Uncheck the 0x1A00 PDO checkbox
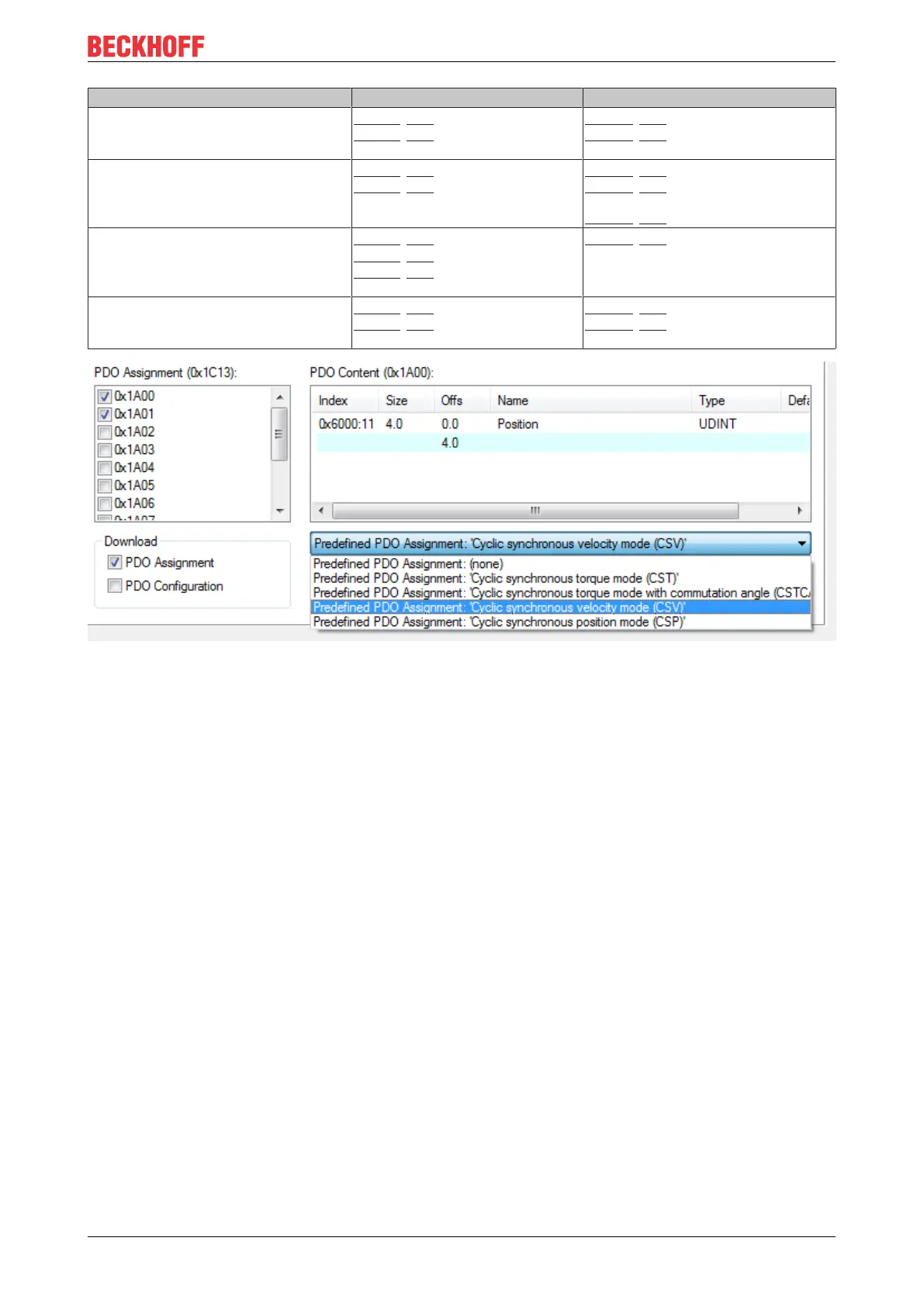 click(105, 397)
